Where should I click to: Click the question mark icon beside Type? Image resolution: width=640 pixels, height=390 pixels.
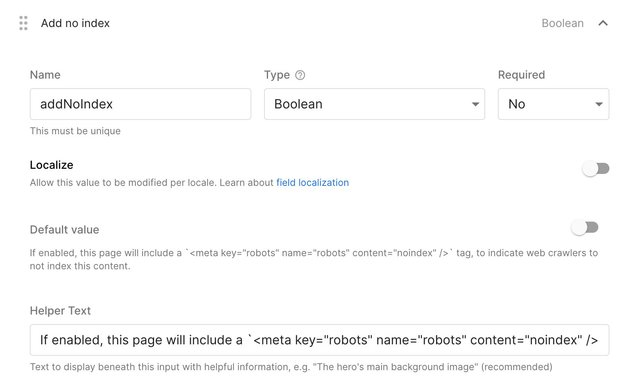click(x=300, y=75)
